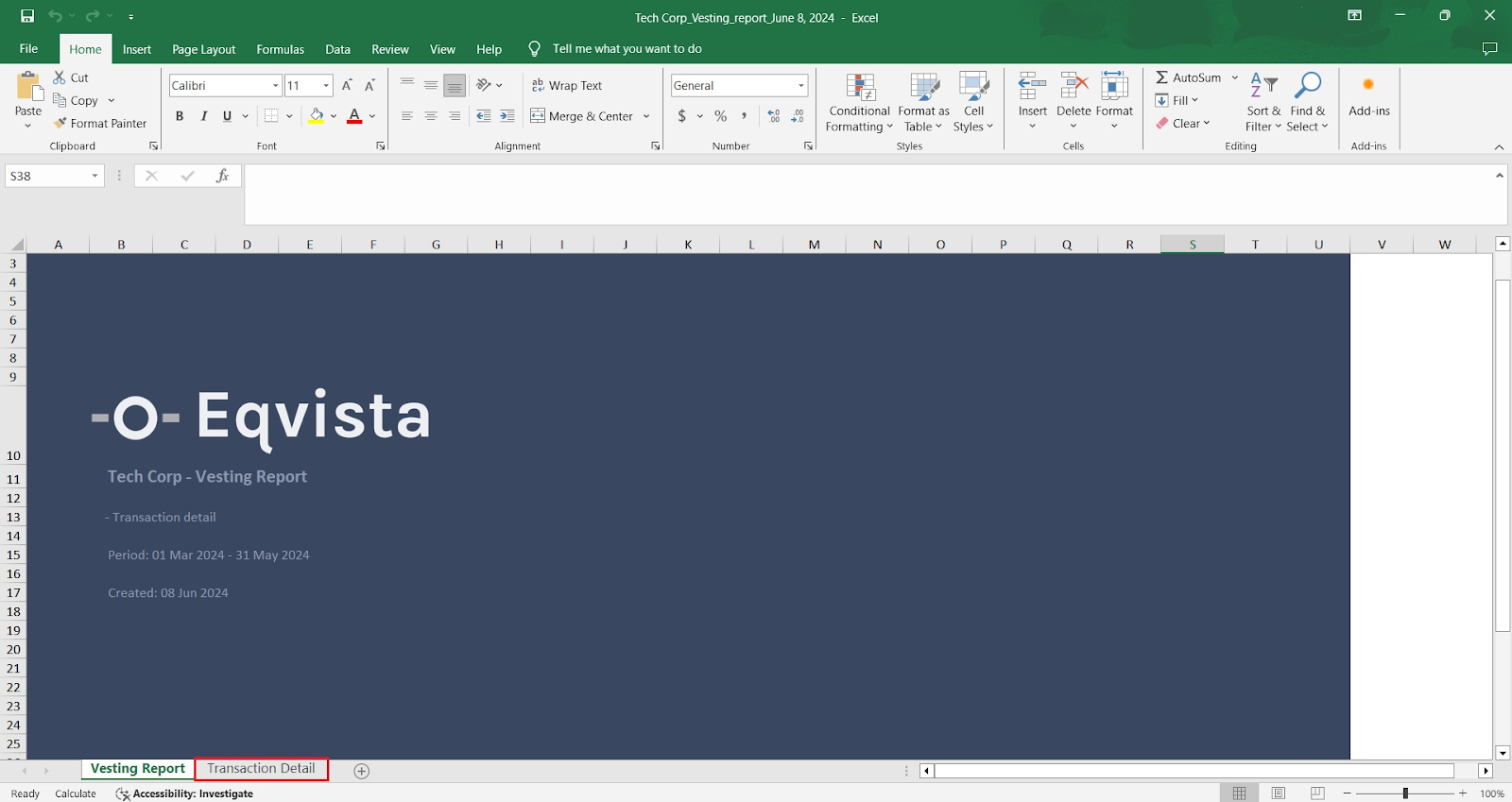Activate the Format Painter tool
This screenshot has height=802, width=1512.
(x=100, y=123)
